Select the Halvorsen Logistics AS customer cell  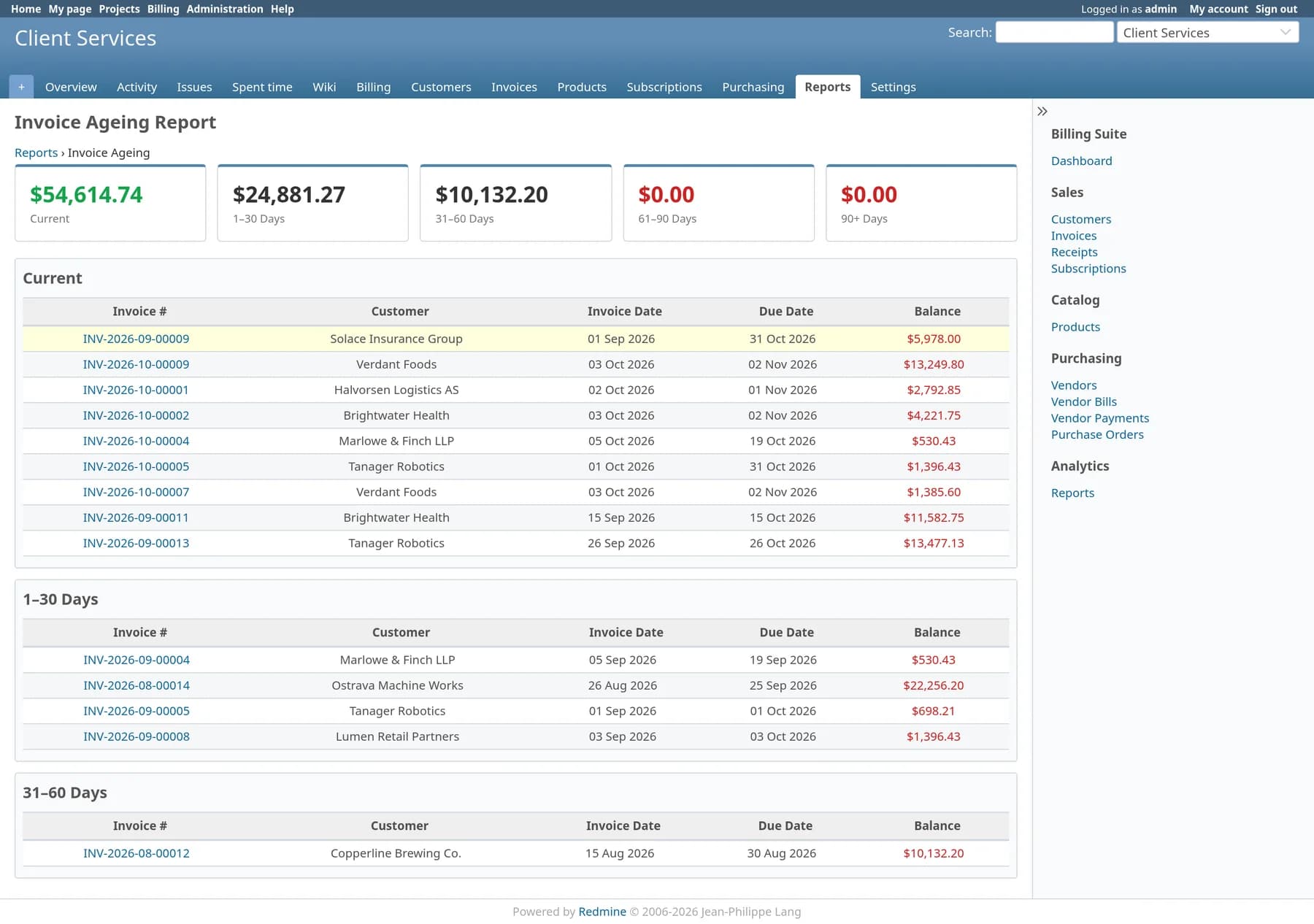pos(396,390)
